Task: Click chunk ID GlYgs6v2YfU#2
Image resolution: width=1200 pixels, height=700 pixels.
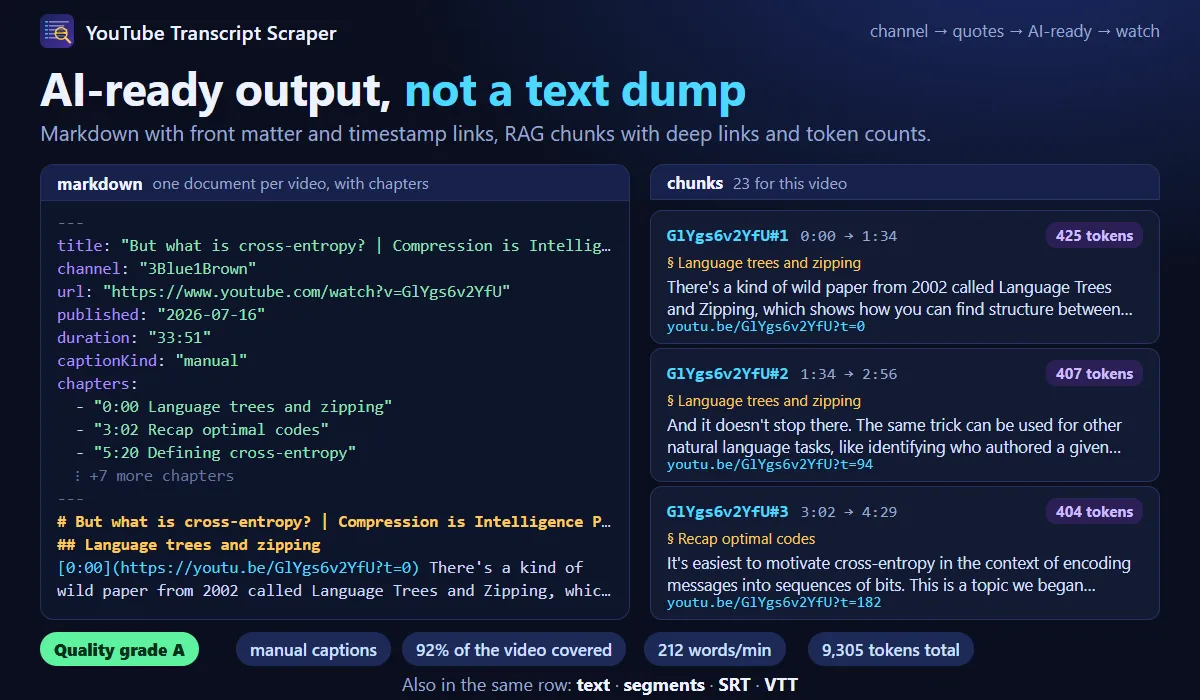Action: [727, 374]
